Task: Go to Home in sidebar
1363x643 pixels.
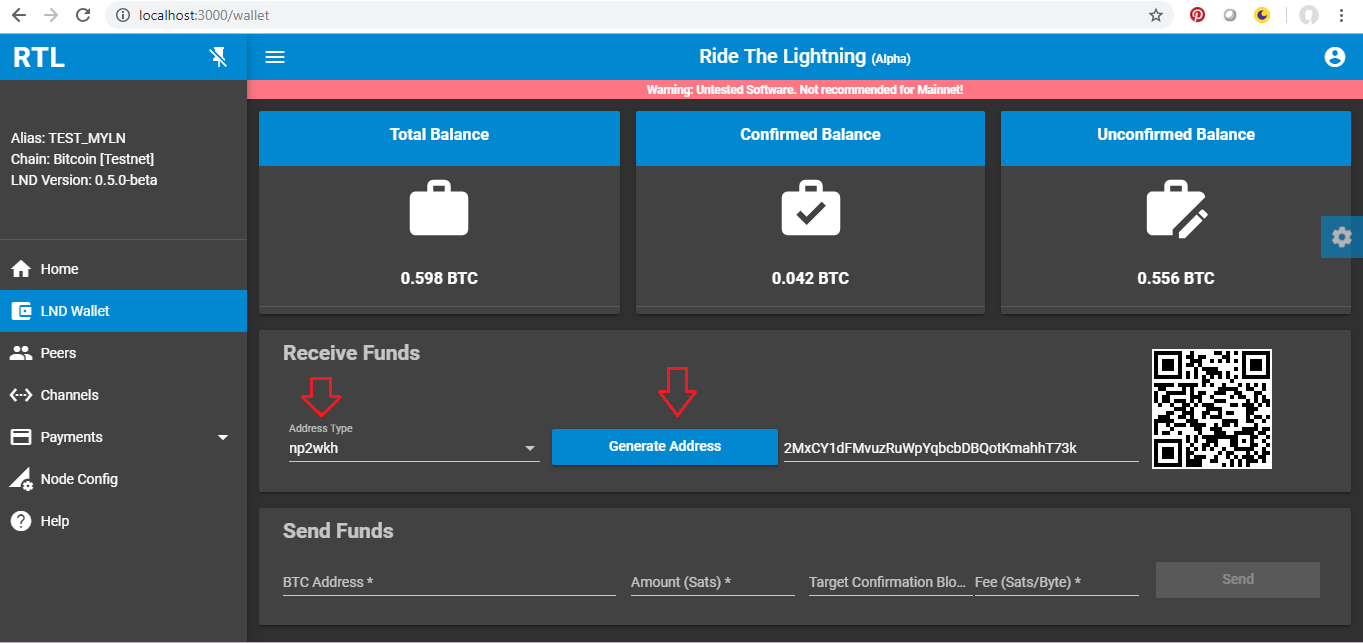Action: pyautogui.click(x=123, y=269)
